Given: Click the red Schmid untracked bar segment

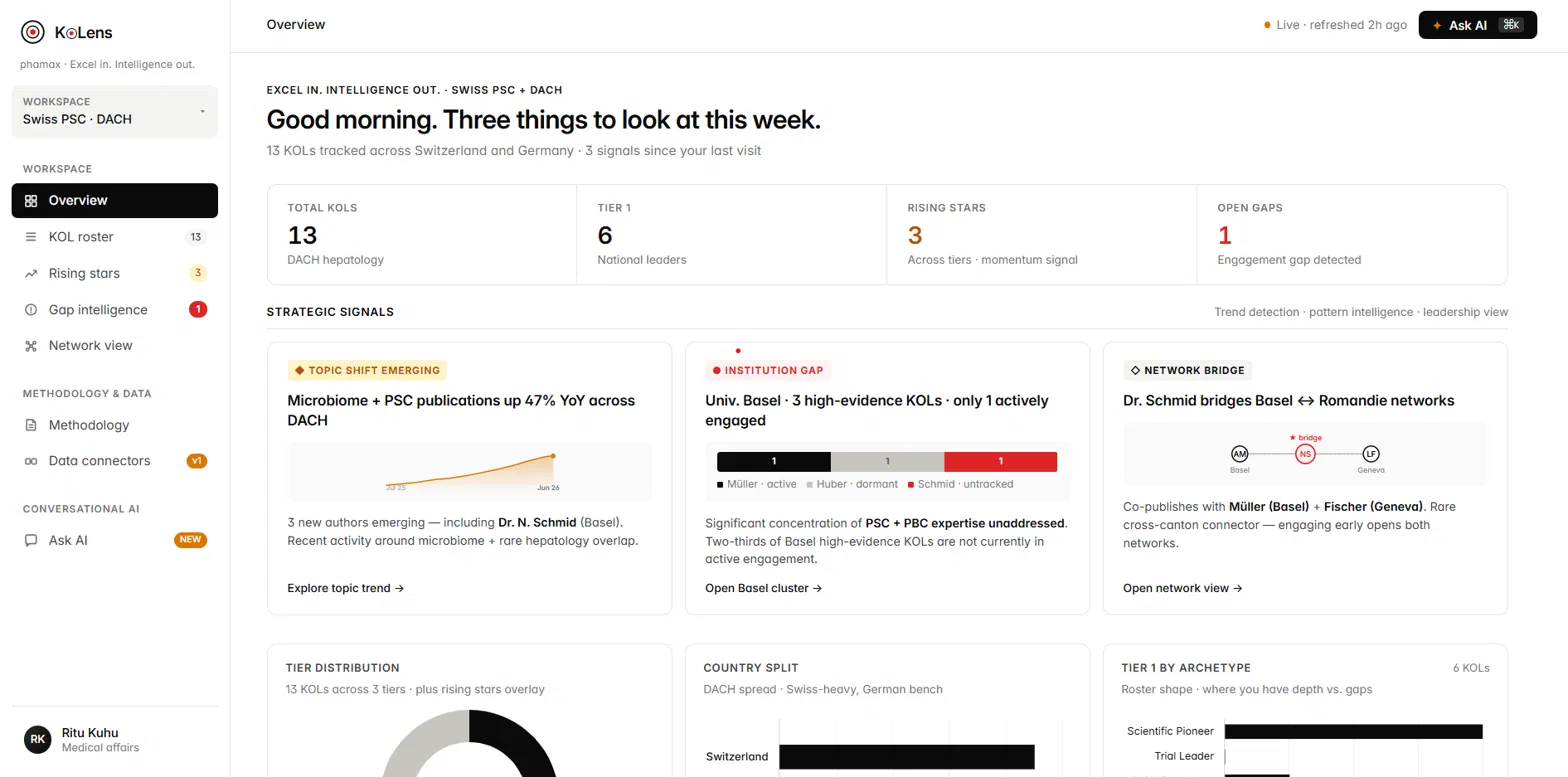Looking at the screenshot, I should point(1000,461).
